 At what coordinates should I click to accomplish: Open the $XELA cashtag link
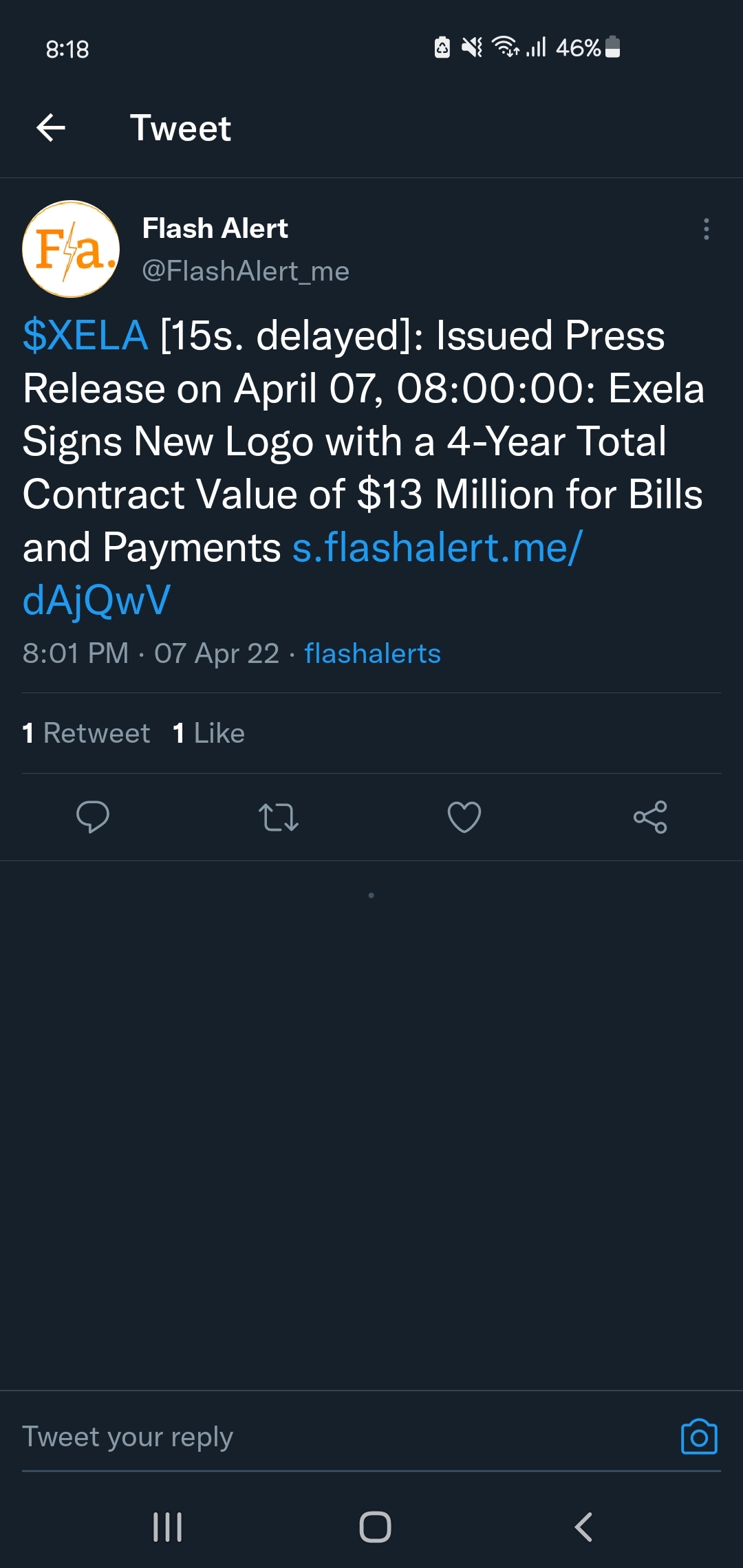tap(85, 336)
